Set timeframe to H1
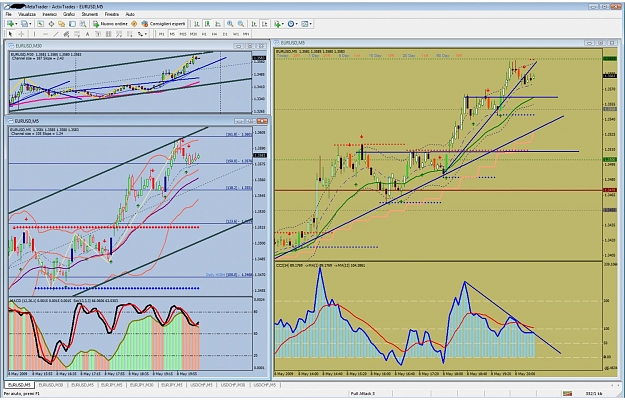 click(x=204, y=34)
